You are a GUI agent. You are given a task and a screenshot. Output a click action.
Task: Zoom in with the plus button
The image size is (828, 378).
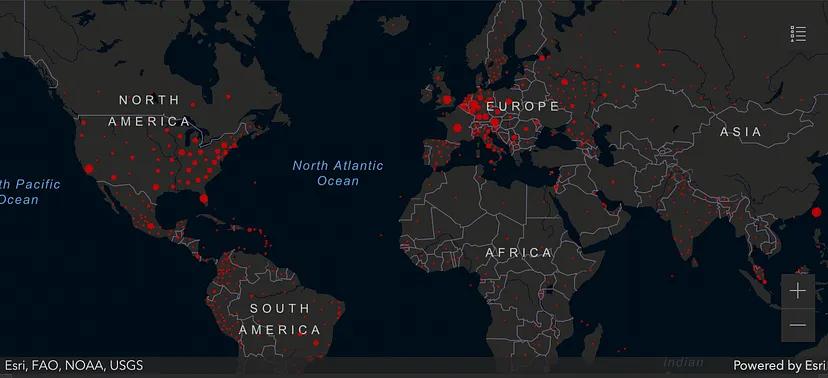798,291
